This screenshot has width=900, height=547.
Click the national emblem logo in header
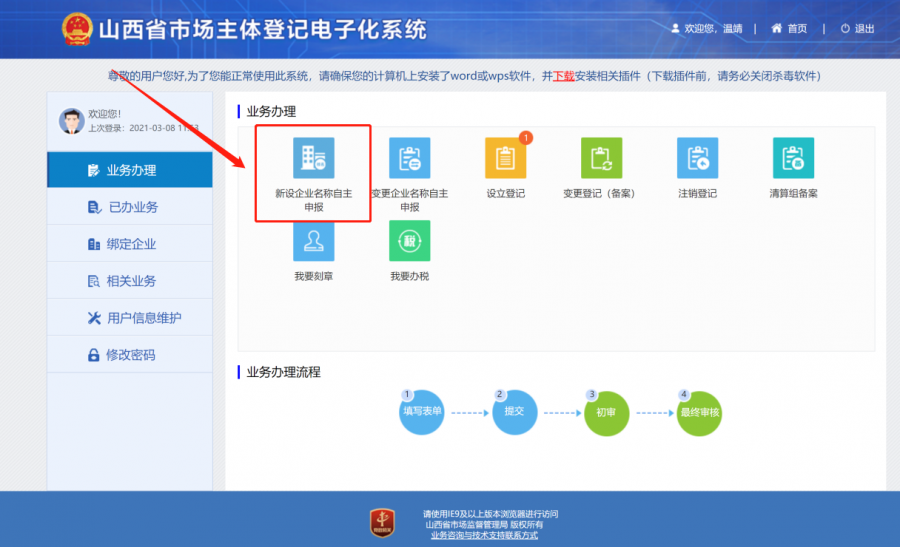pyautogui.click(x=77, y=29)
